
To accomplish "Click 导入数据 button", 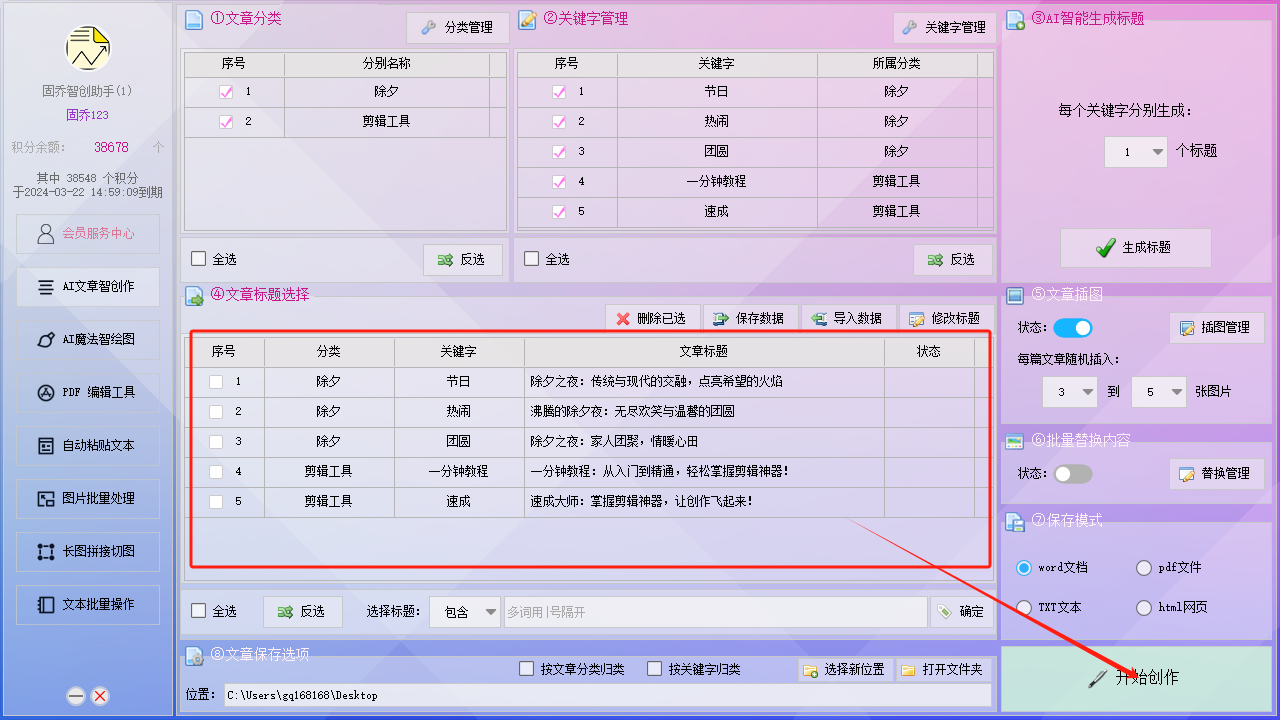I will tap(847, 318).
